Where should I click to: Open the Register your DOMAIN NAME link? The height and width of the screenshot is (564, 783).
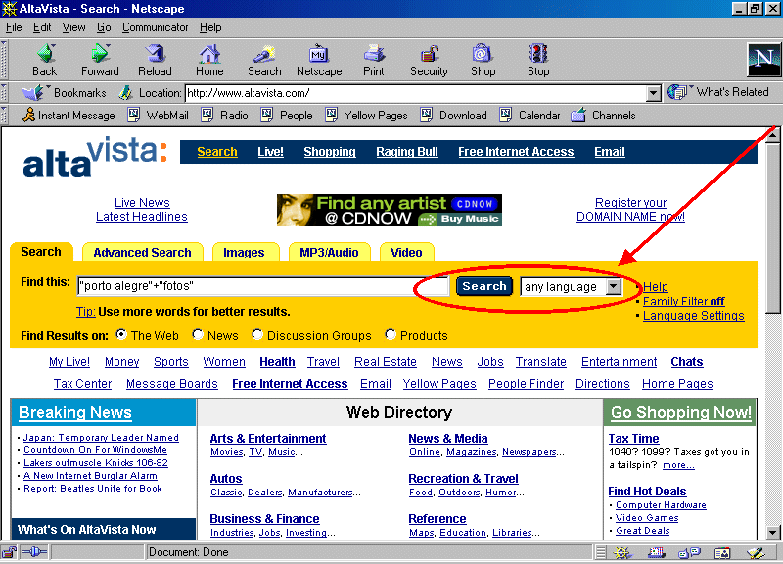[631, 209]
